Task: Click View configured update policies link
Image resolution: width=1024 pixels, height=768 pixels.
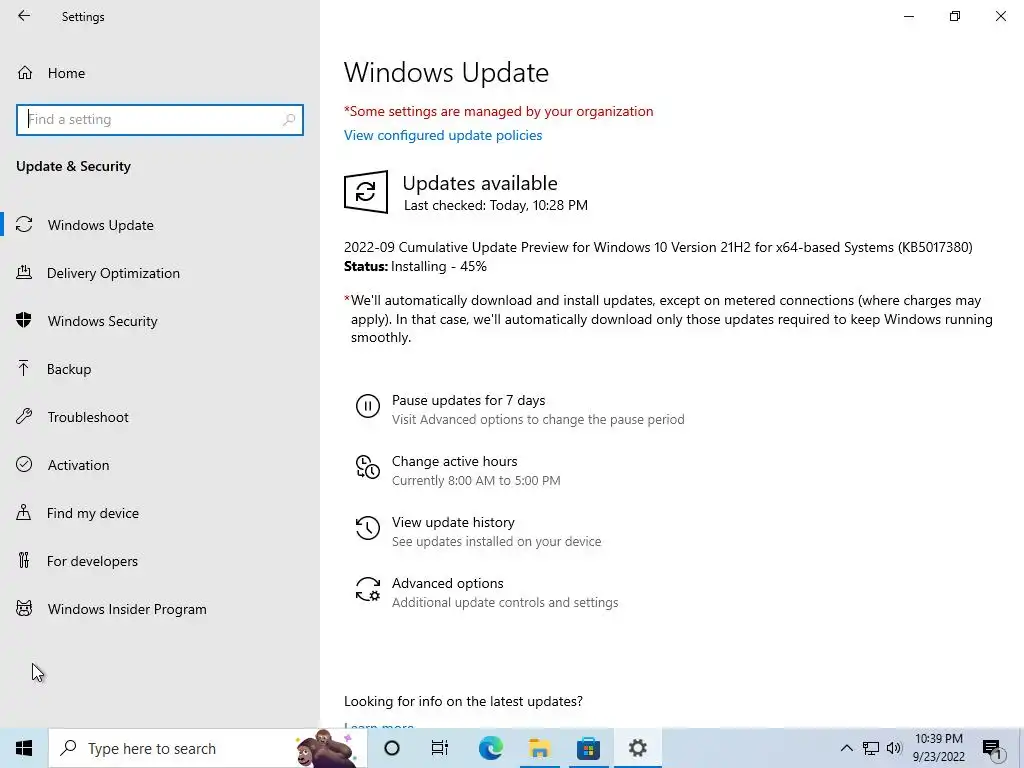Action: pos(443,135)
